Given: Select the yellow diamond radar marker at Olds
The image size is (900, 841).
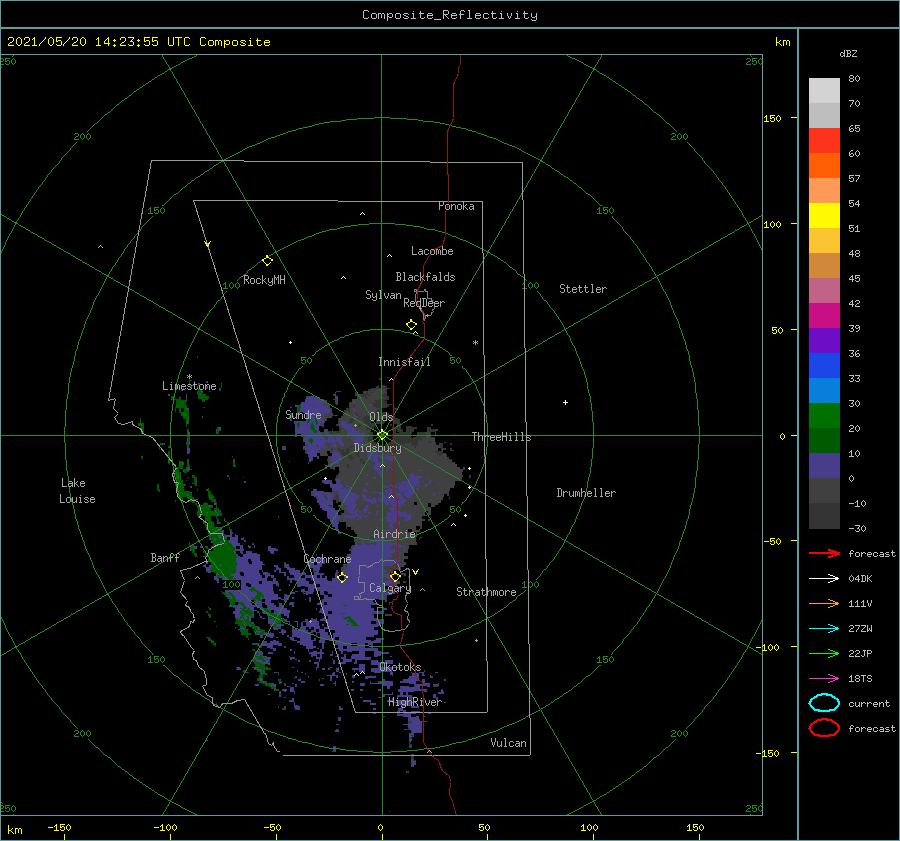Looking at the screenshot, I should (382, 435).
